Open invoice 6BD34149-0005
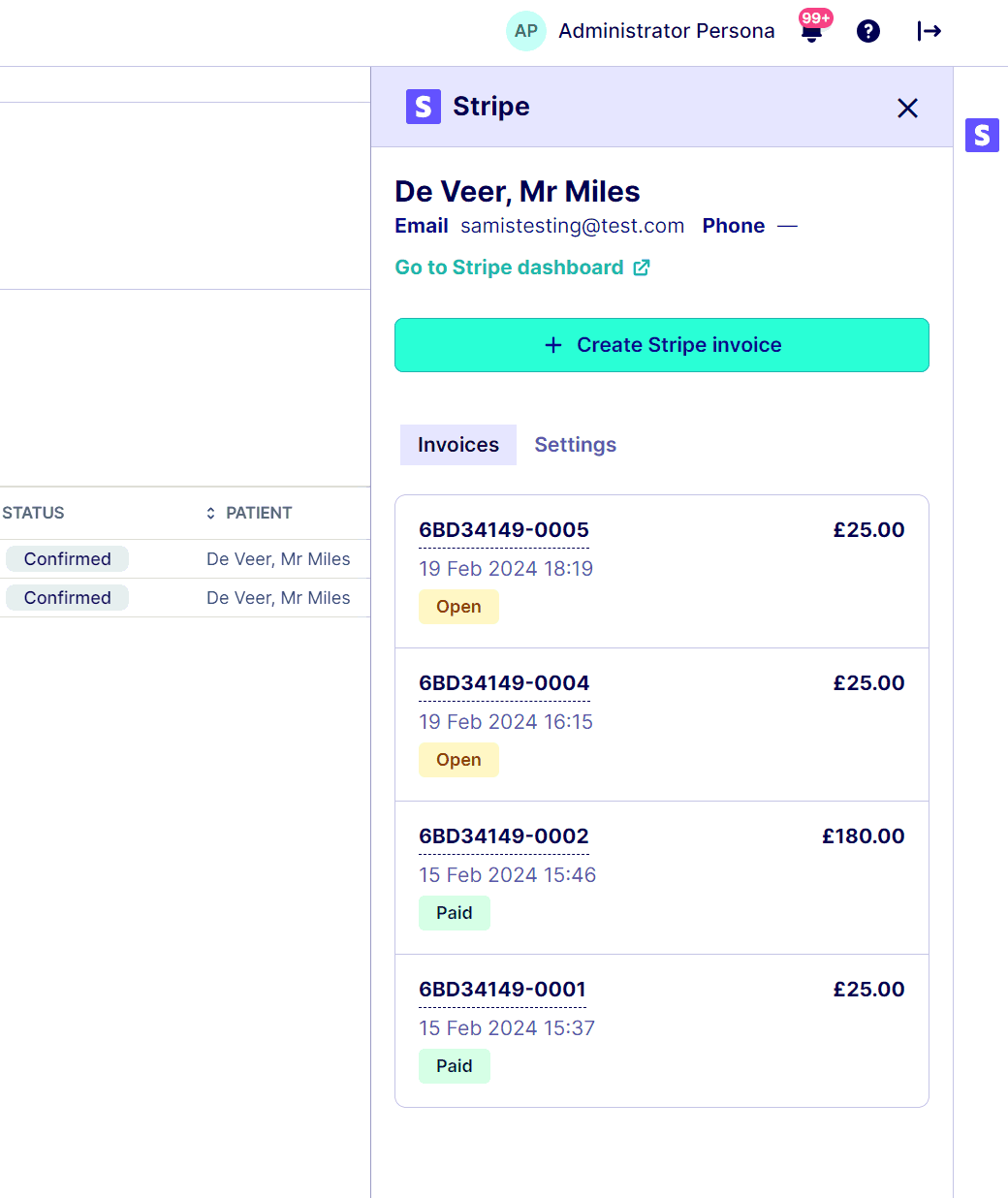The image size is (1008, 1198). tap(503, 530)
